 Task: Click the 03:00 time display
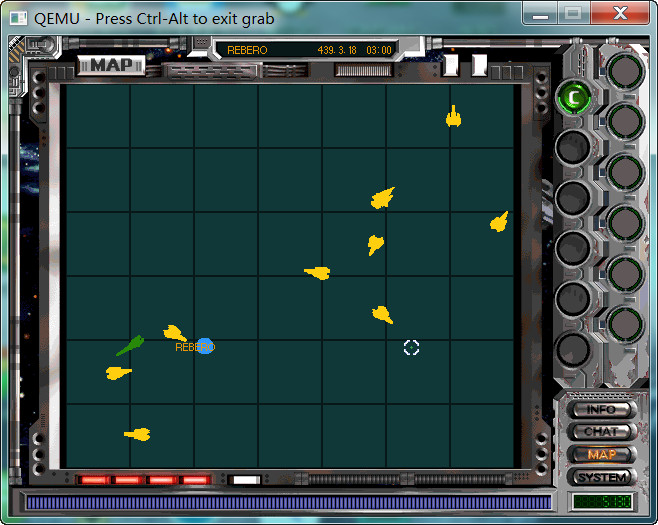379,50
